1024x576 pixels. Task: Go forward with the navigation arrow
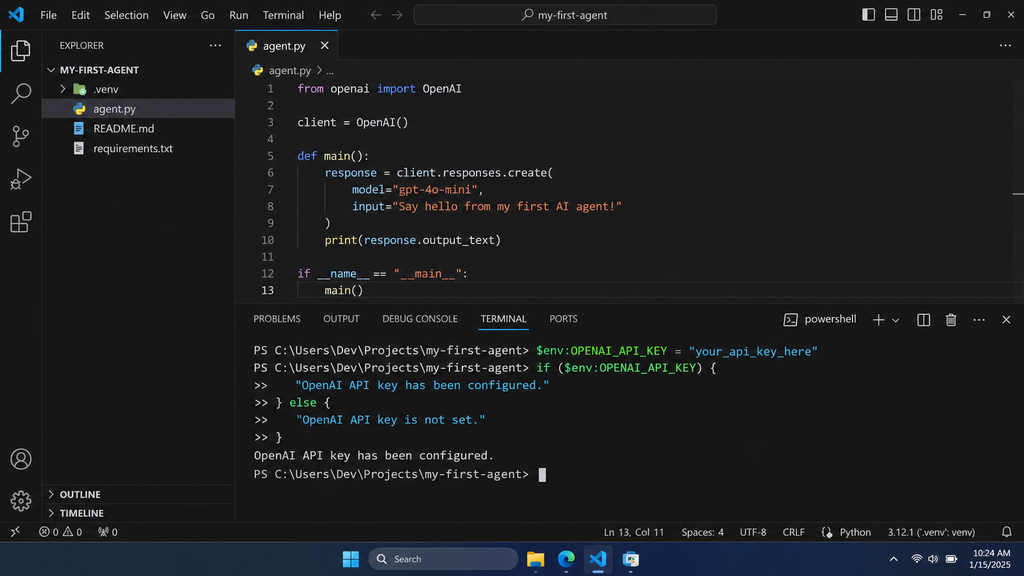tap(397, 15)
